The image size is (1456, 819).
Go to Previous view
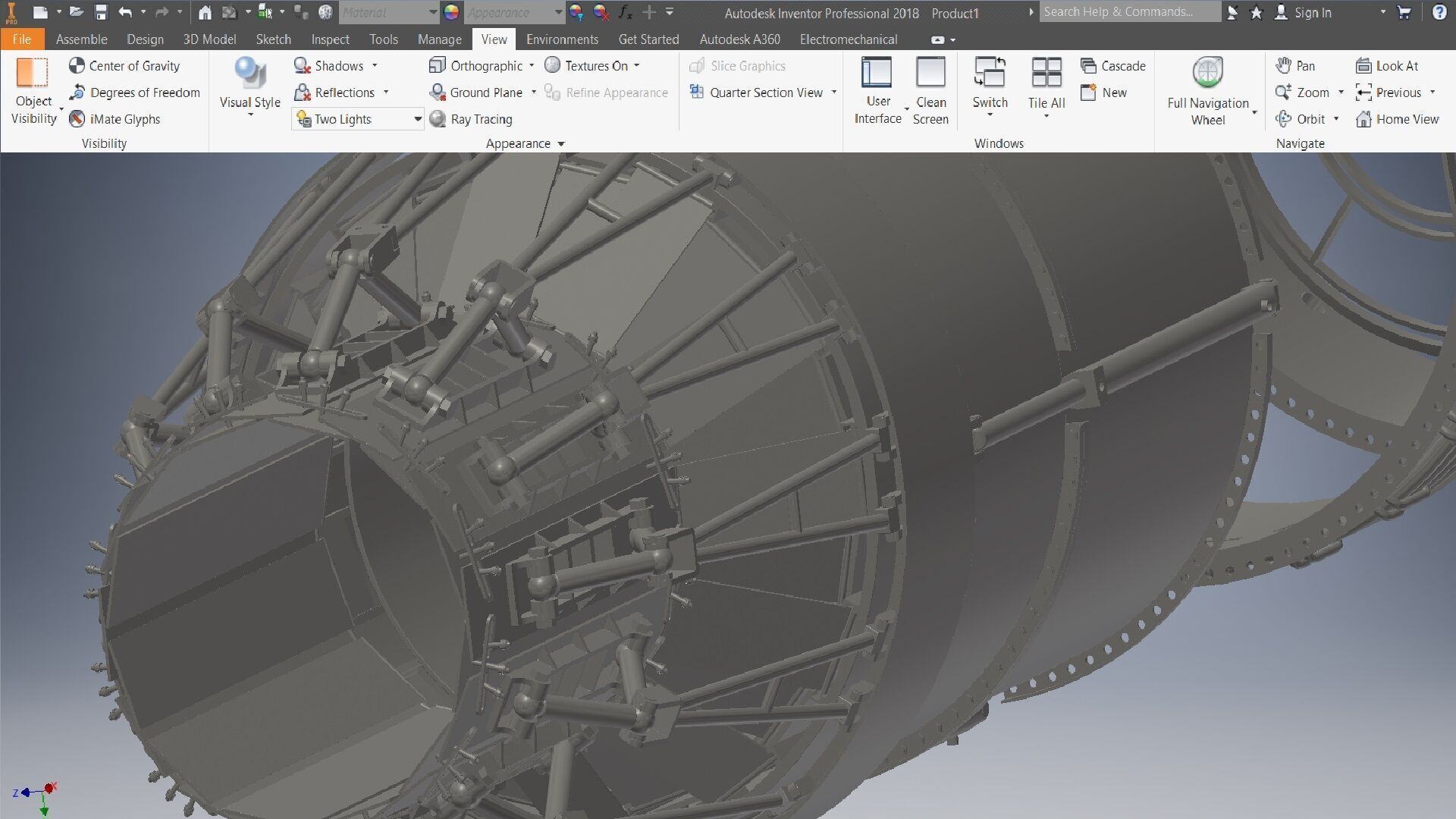point(1388,93)
